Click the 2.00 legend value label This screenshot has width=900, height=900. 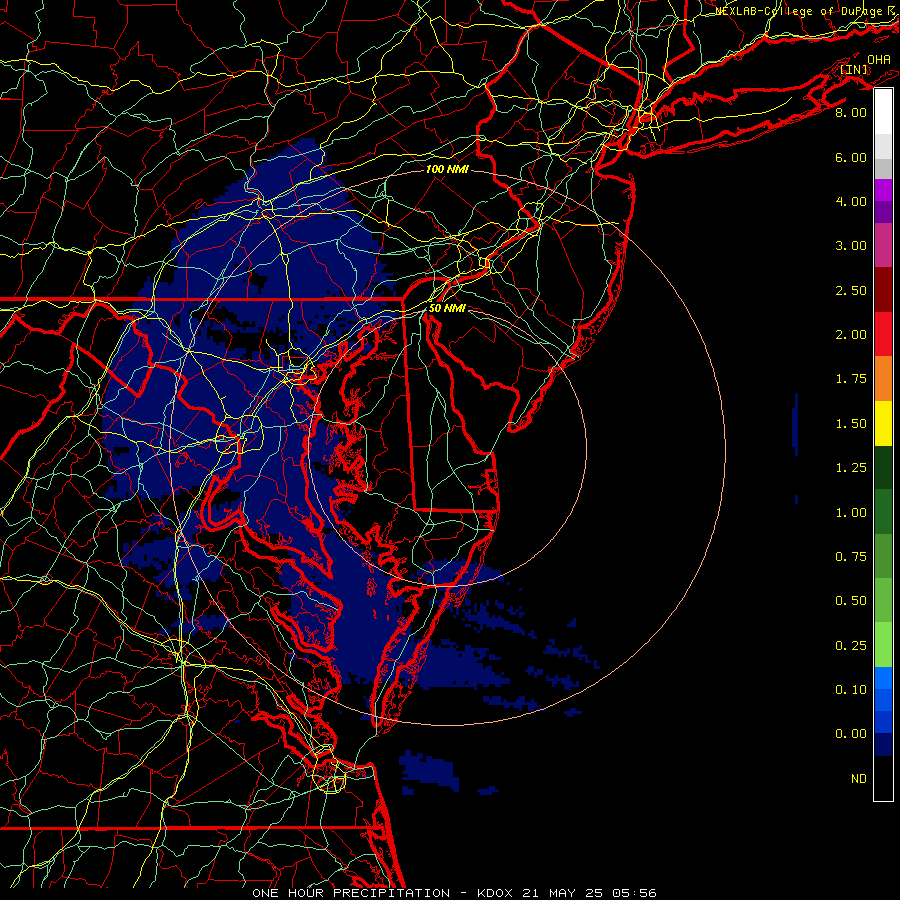pos(851,335)
